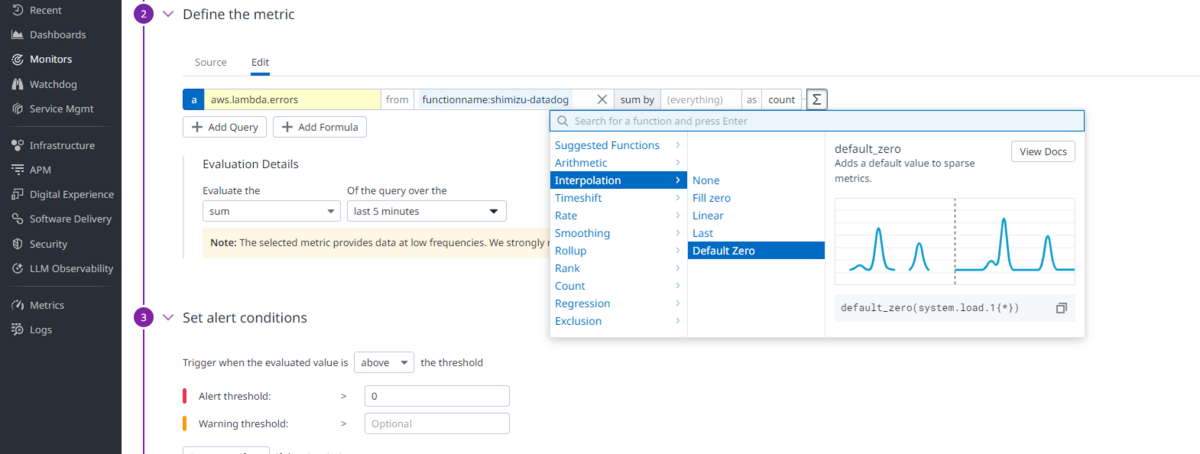Click the Software Delivery icon
Screen dimensions: 1200x454
click(17, 219)
